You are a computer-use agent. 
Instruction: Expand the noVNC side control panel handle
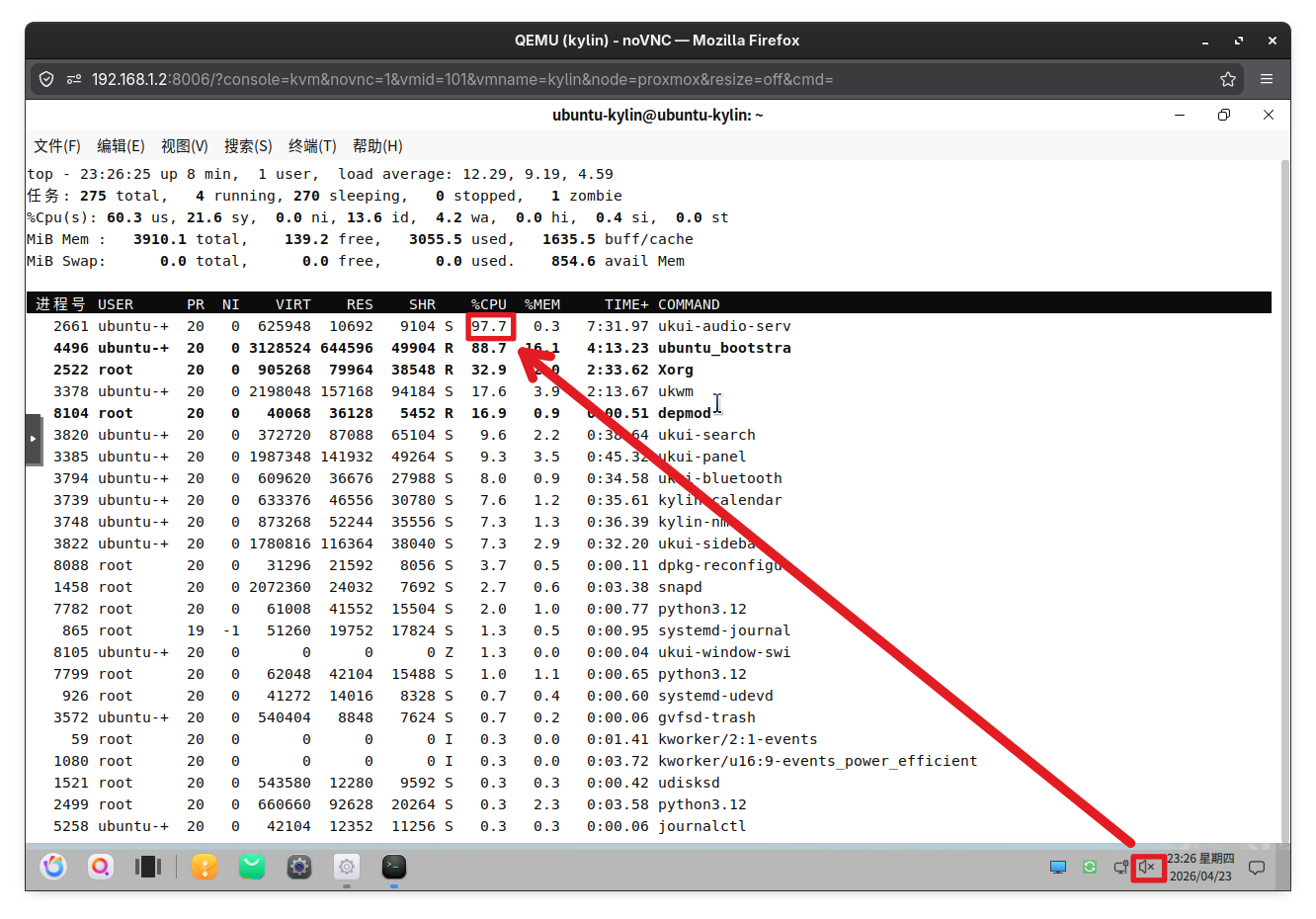[x=34, y=439]
